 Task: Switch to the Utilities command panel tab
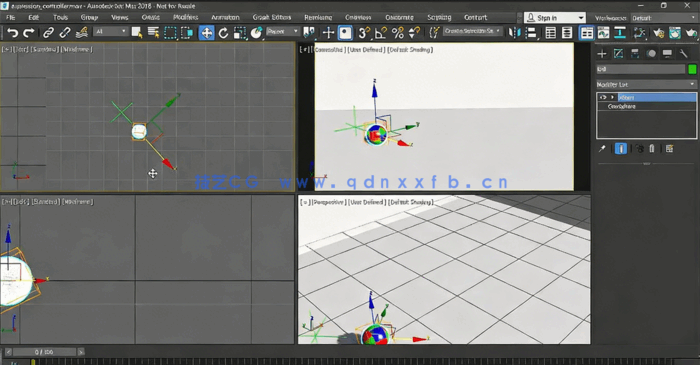click(683, 54)
